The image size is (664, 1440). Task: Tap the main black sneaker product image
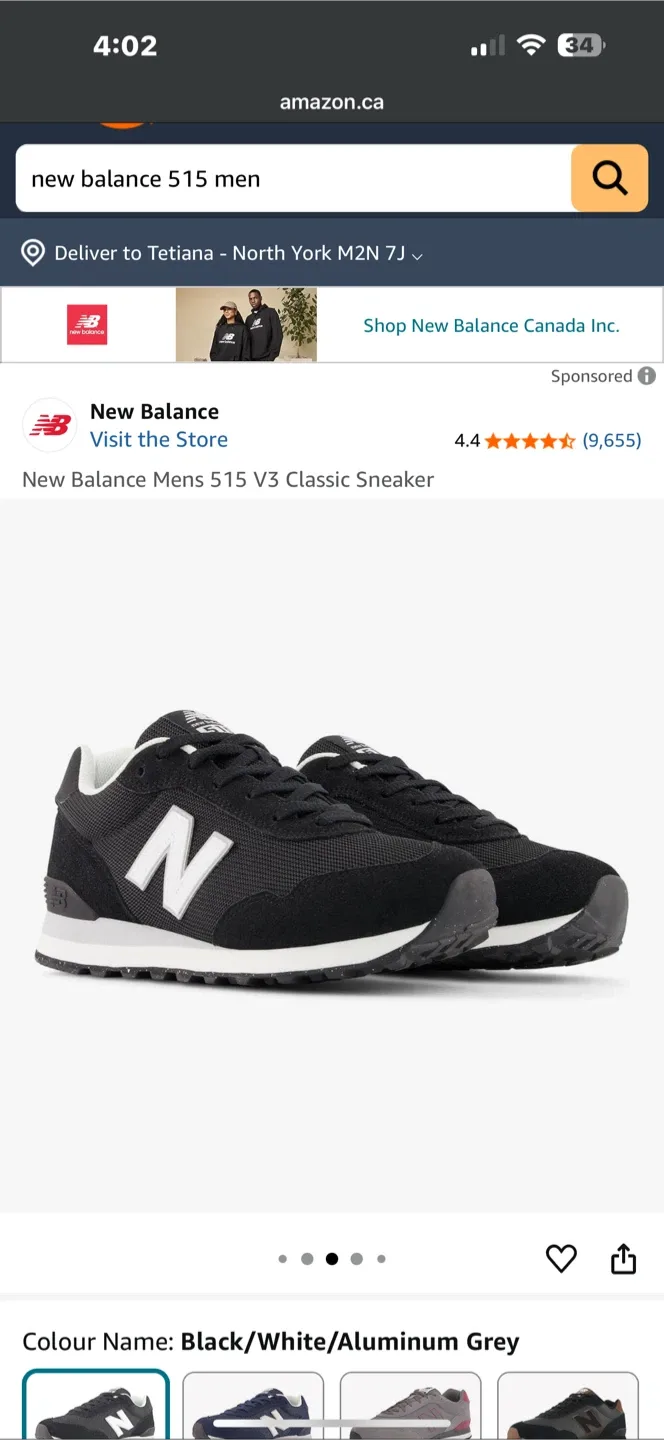point(332,855)
